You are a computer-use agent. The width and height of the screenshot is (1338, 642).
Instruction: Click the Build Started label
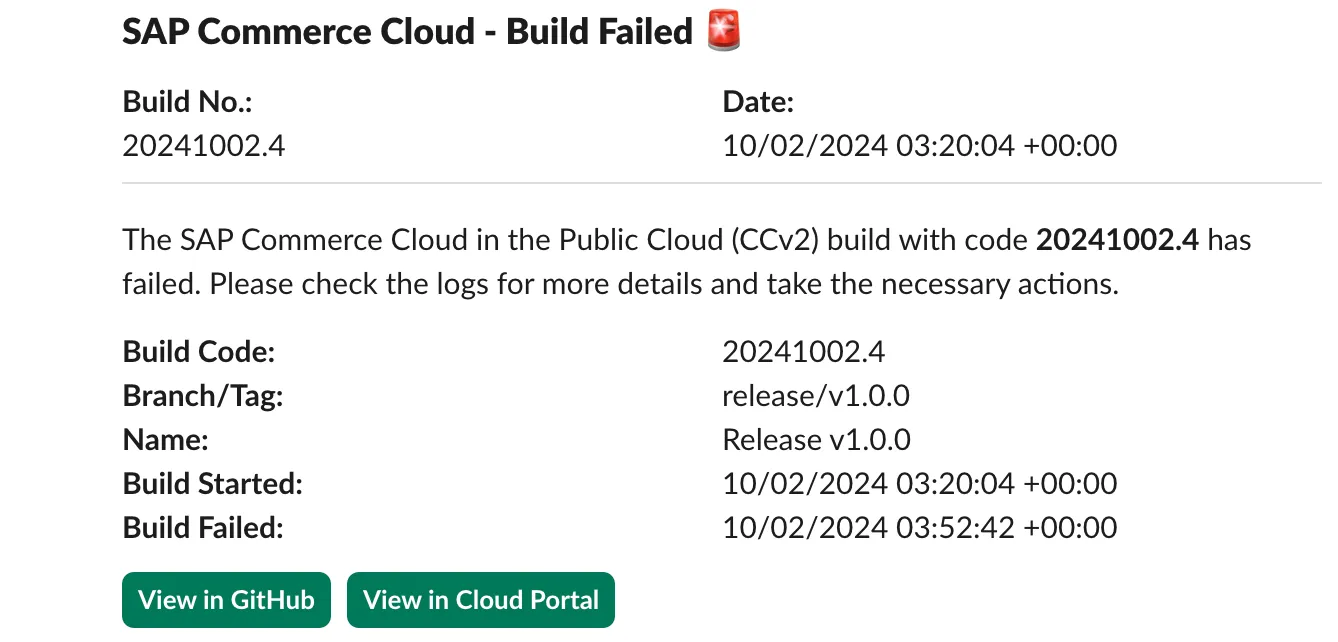point(212,484)
